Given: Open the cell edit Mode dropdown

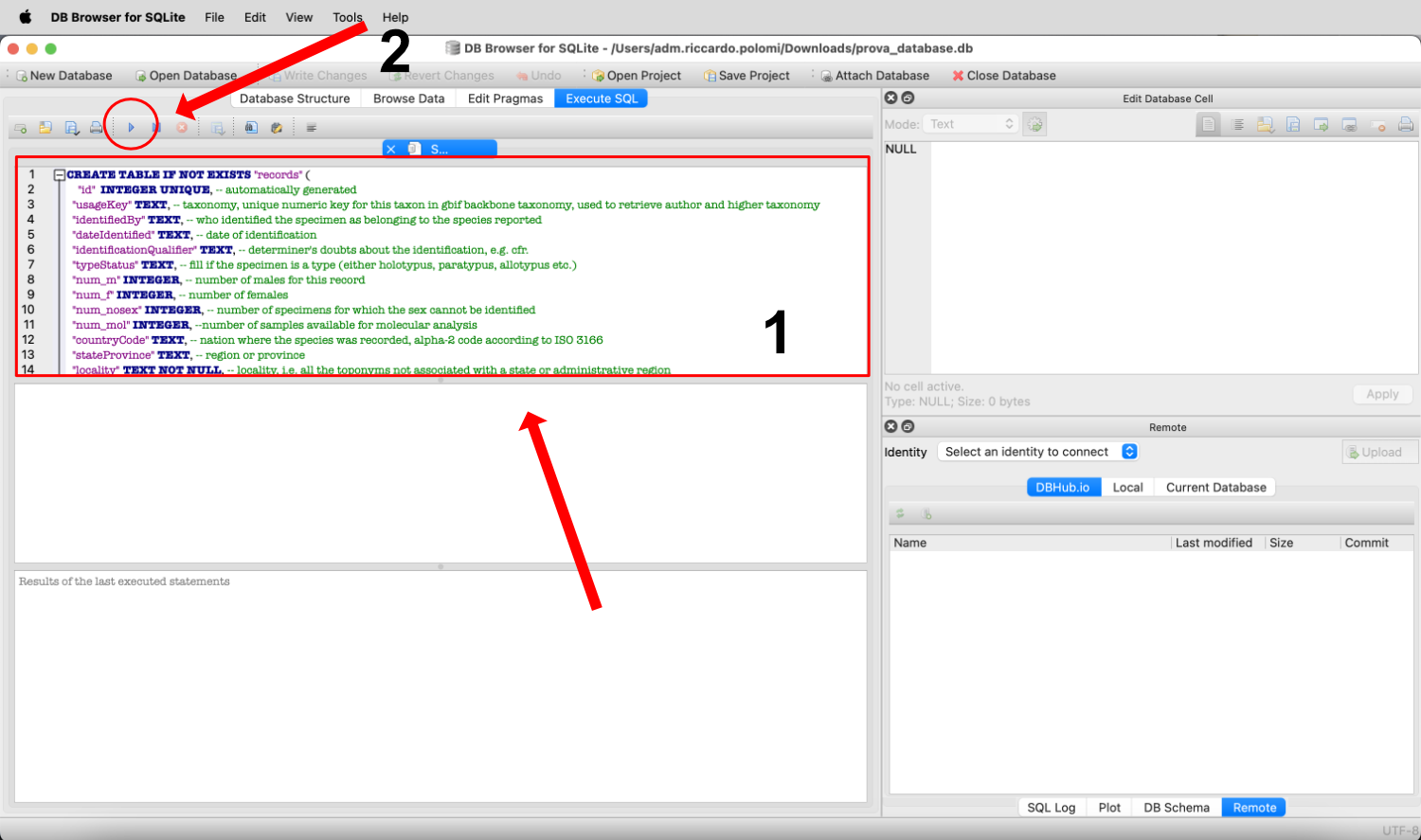Looking at the screenshot, I should pos(971,124).
